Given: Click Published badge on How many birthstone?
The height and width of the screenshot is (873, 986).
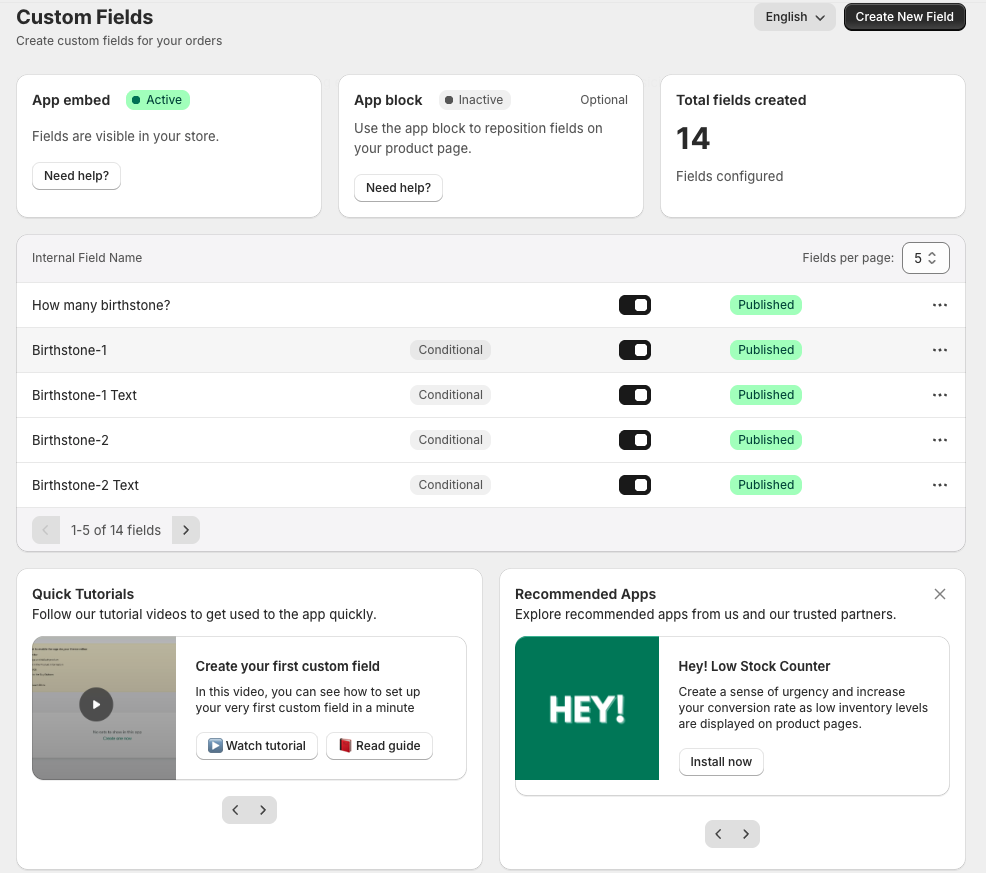Looking at the screenshot, I should click(766, 305).
